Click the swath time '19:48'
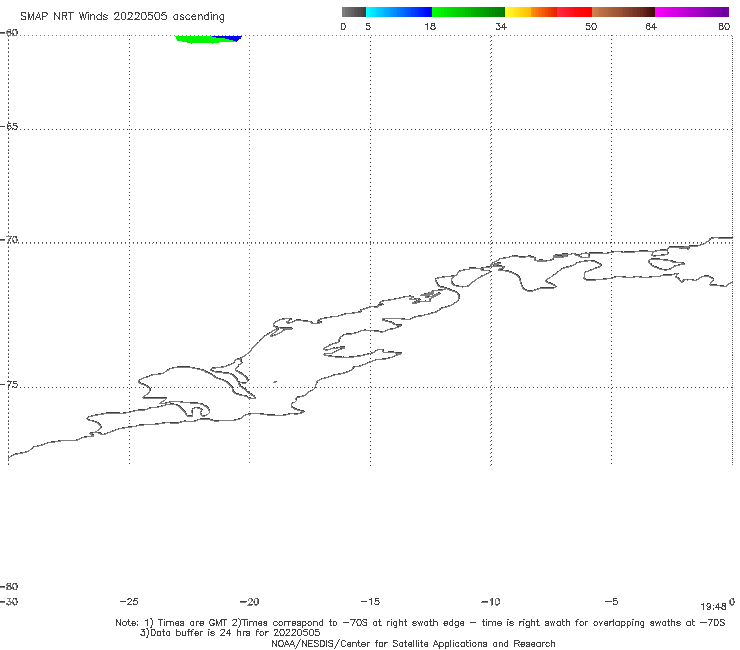This screenshot has height=650, width=740. [x=713, y=607]
